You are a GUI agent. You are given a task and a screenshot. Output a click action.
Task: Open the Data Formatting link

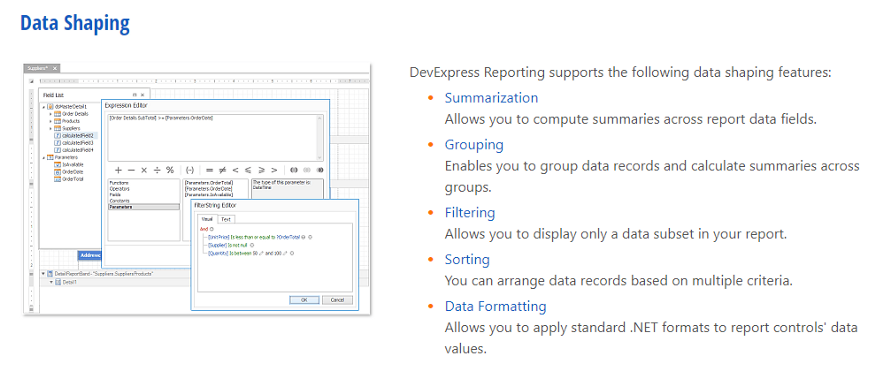tap(495, 306)
